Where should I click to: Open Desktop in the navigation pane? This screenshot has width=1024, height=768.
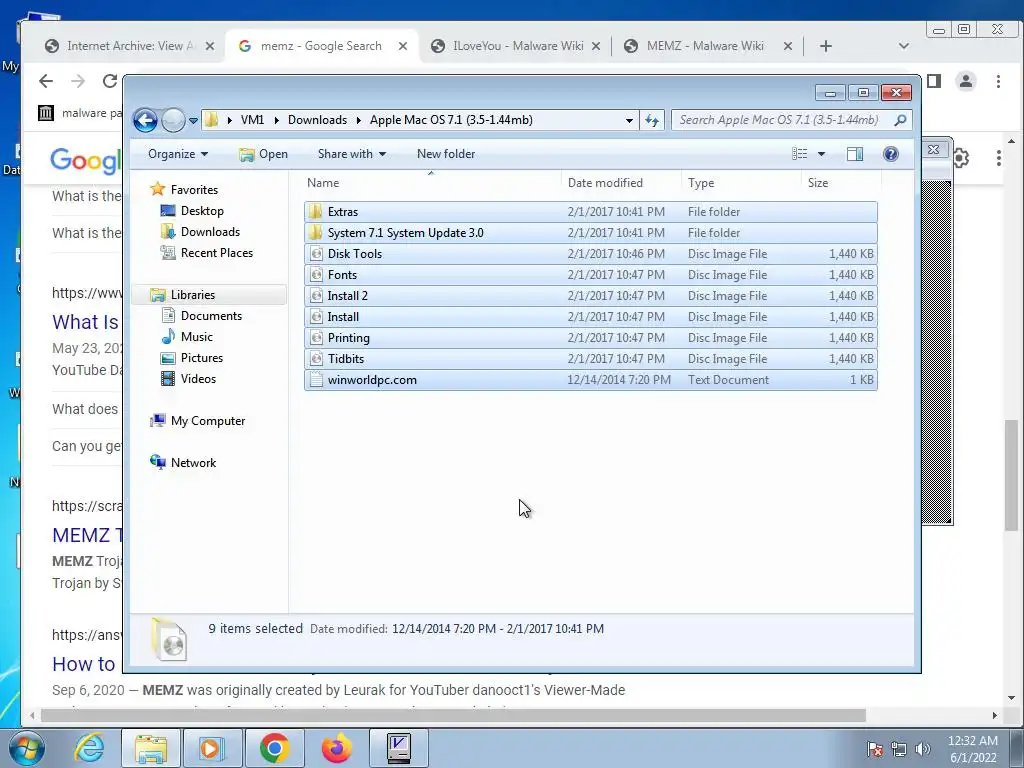coord(202,211)
